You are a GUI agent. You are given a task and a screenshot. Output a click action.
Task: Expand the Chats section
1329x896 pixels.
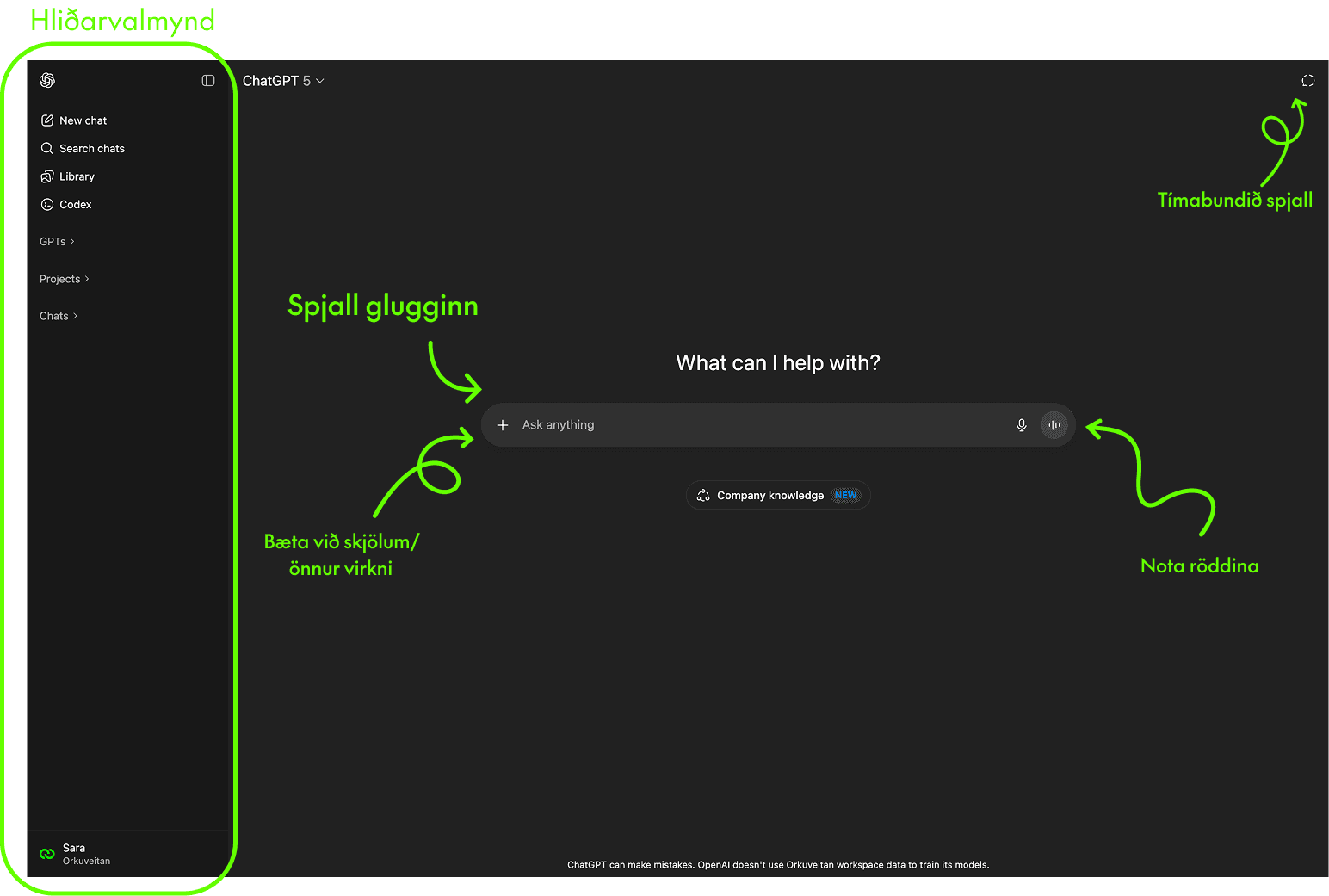click(59, 316)
